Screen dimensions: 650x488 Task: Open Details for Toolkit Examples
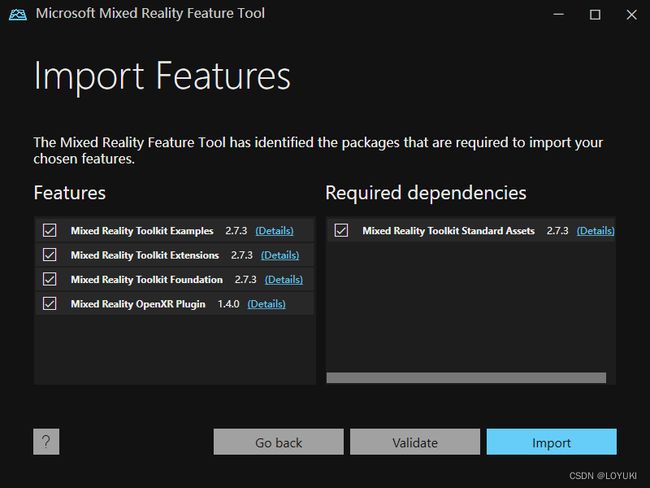tap(274, 231)
